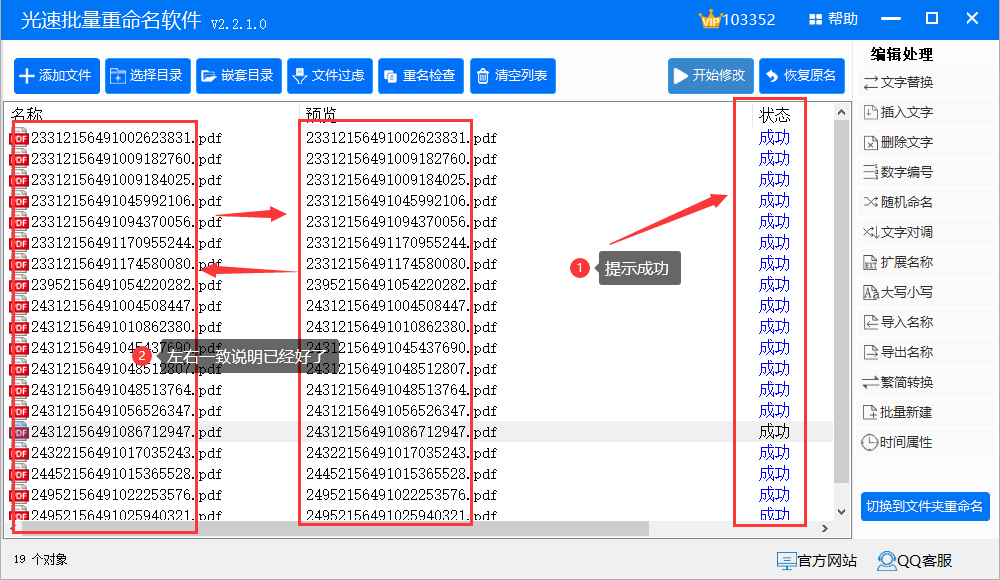The image size is (1000, 580).
Task: Select the 删除文字 delete text tool
Action: (899, 142)
